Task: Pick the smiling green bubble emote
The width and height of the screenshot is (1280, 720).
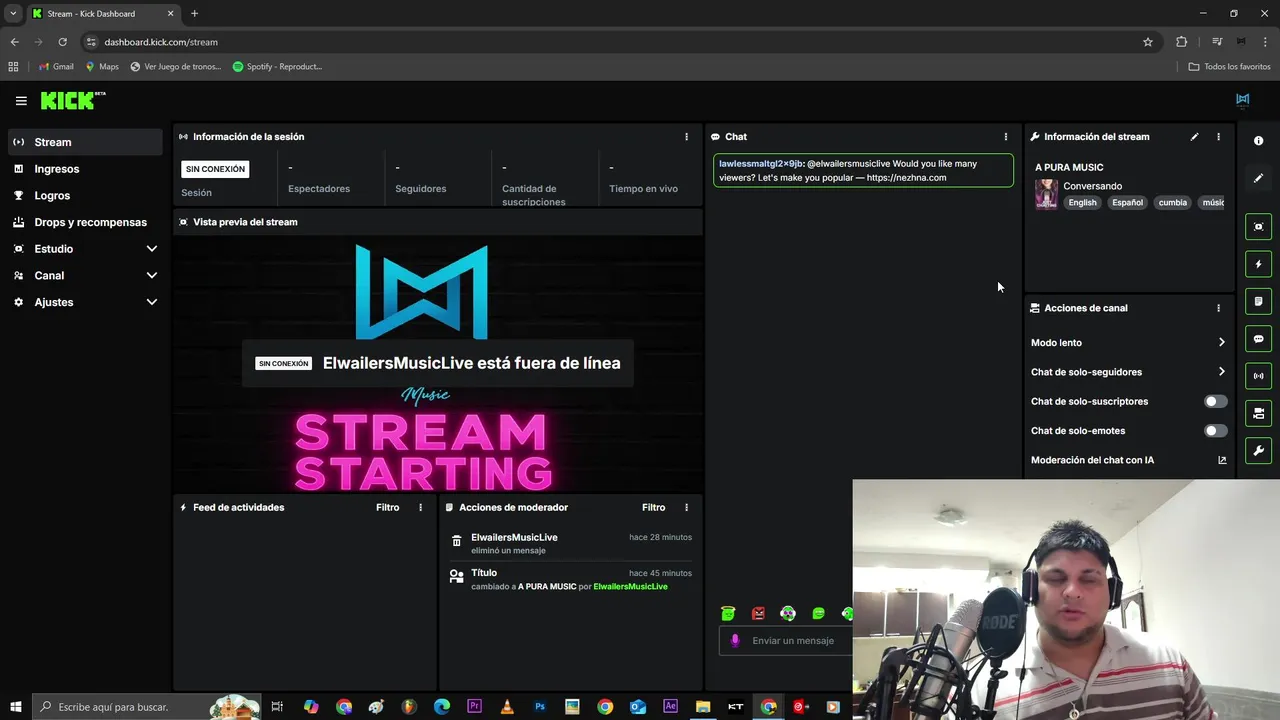Action: (818, 613)
